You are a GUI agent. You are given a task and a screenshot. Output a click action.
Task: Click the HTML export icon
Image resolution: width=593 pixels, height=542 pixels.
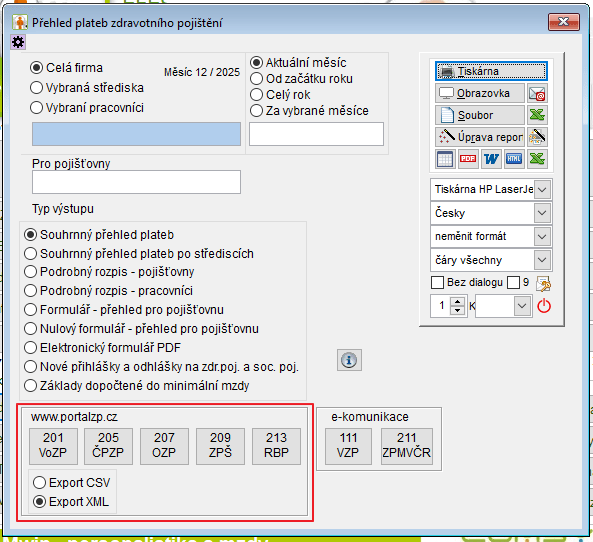pos(514,159)
